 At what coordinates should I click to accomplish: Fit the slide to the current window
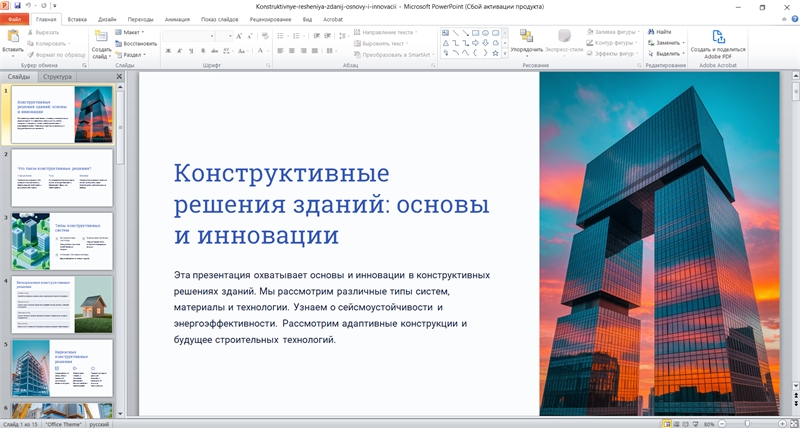pyautogui.click(x=794, y=424)
